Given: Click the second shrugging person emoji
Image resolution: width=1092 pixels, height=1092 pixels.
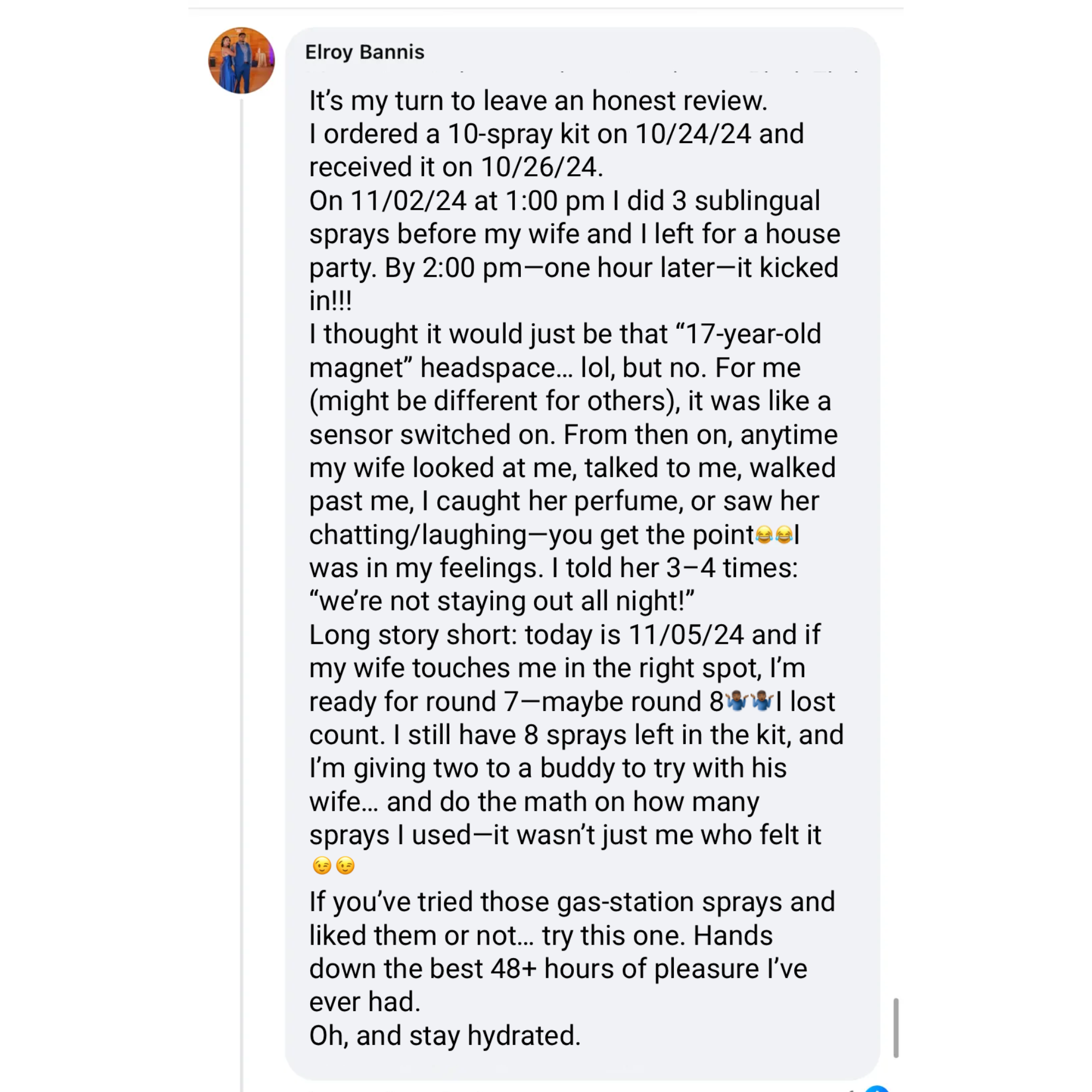Looking at the screenshot, I should (762, 702).
